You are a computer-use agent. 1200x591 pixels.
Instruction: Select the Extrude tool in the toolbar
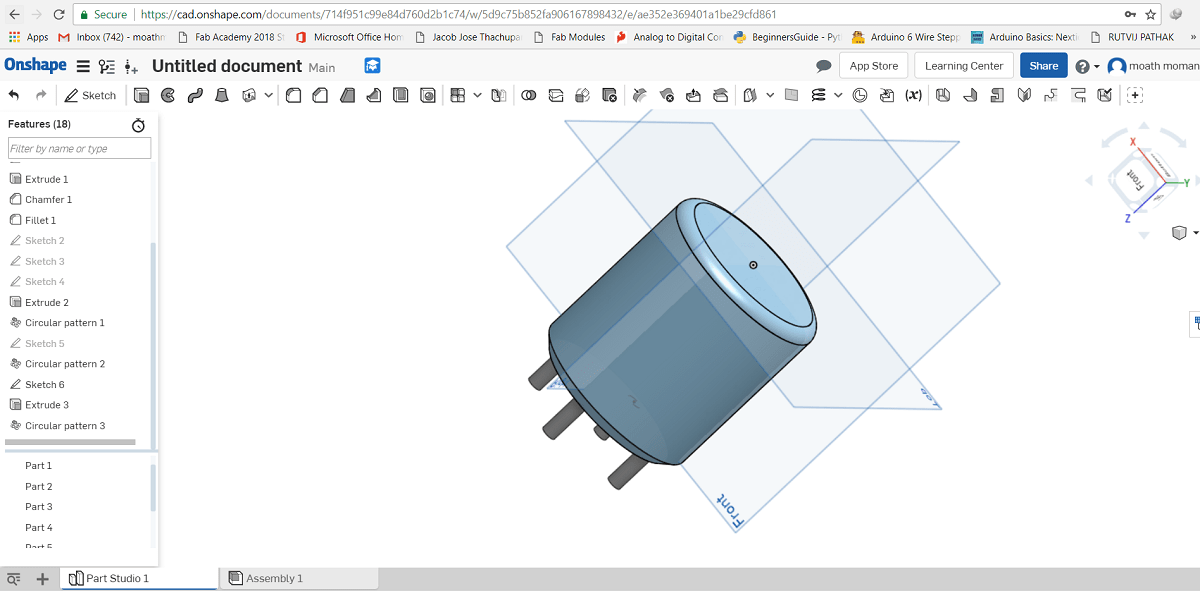142,95
